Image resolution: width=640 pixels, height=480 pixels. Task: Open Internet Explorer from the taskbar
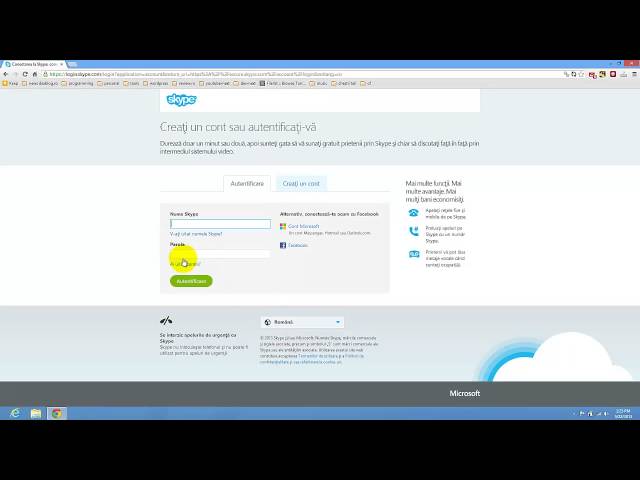15,413
